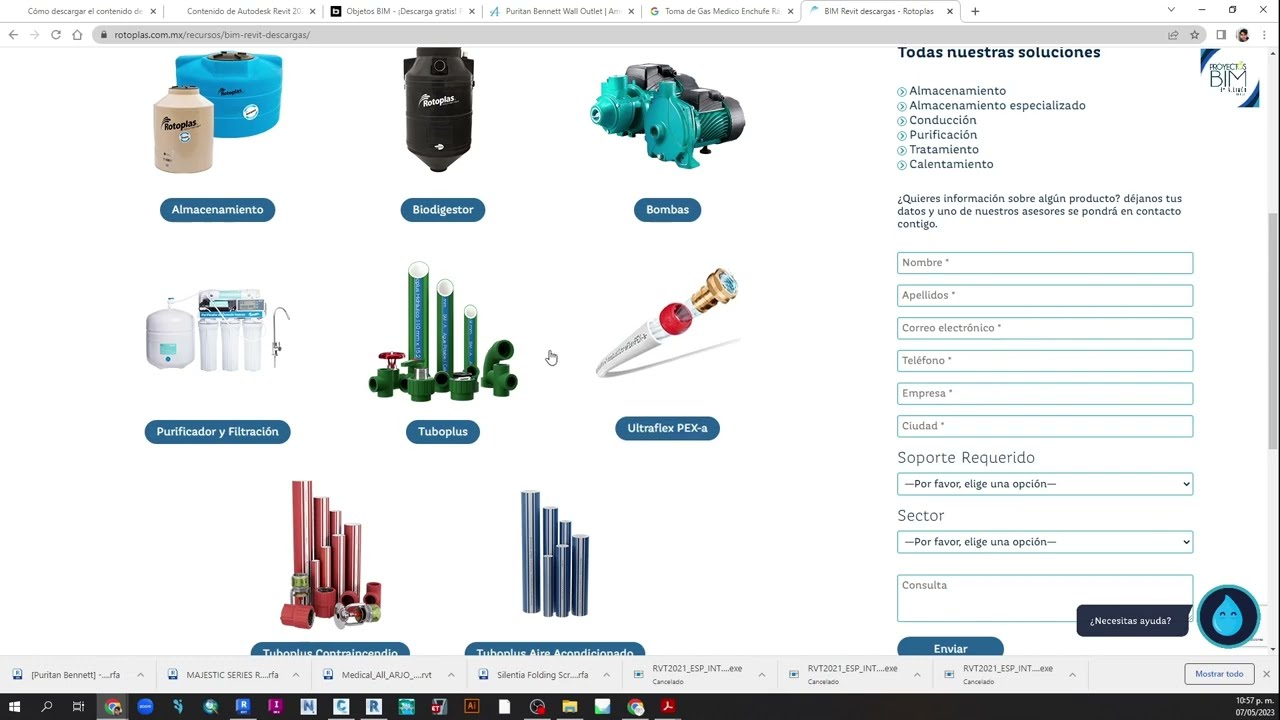This screenshot has width=1280, height=720.
Task: Close the Toma de Gas Medico tab
Action: point(791,12)
